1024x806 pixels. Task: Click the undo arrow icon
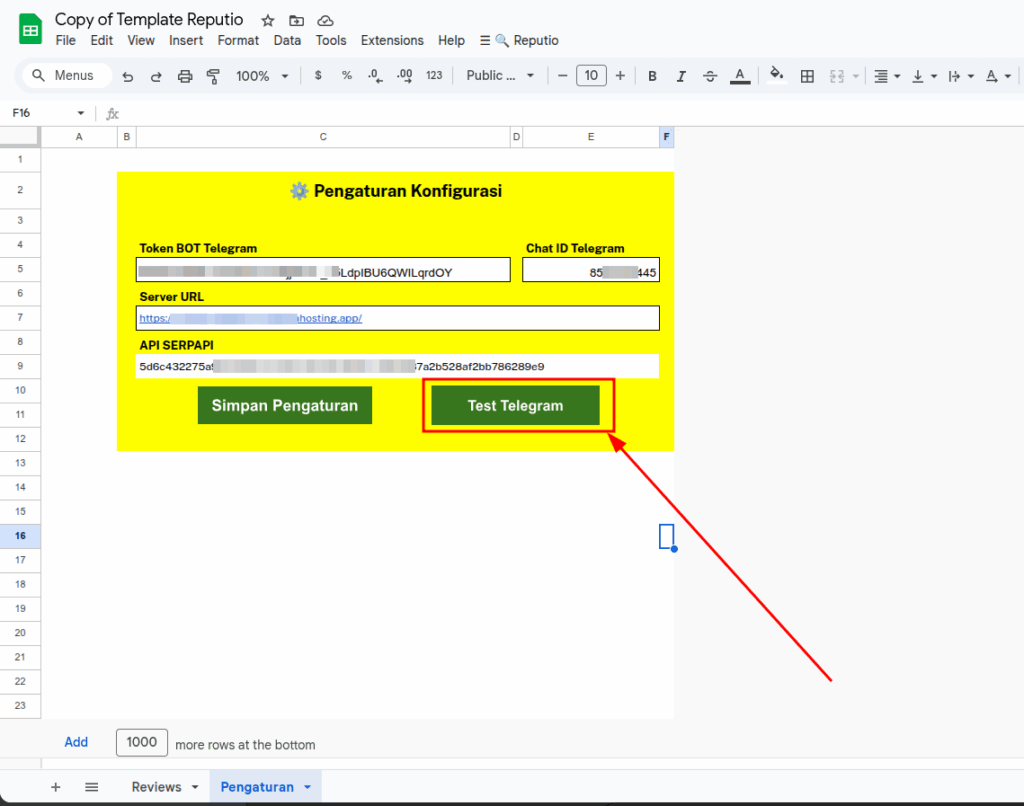tap(127, 76)
